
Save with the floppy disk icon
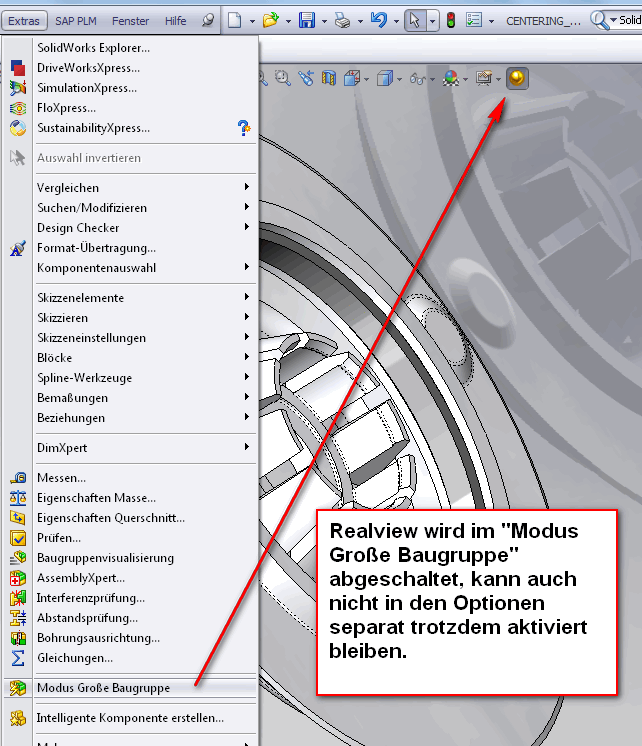[x=307, y=20]
